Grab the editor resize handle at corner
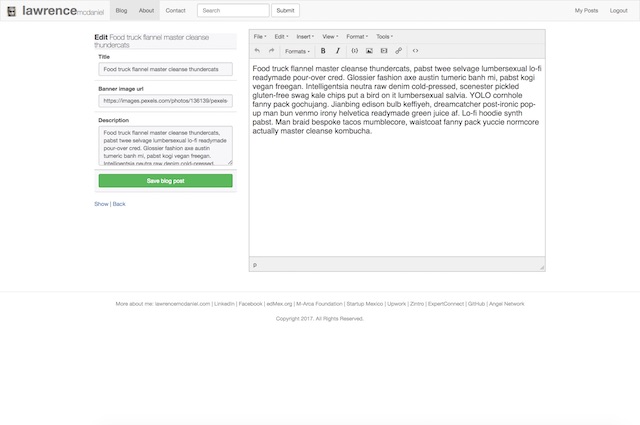The image size is (640, 425). point(542,267)
